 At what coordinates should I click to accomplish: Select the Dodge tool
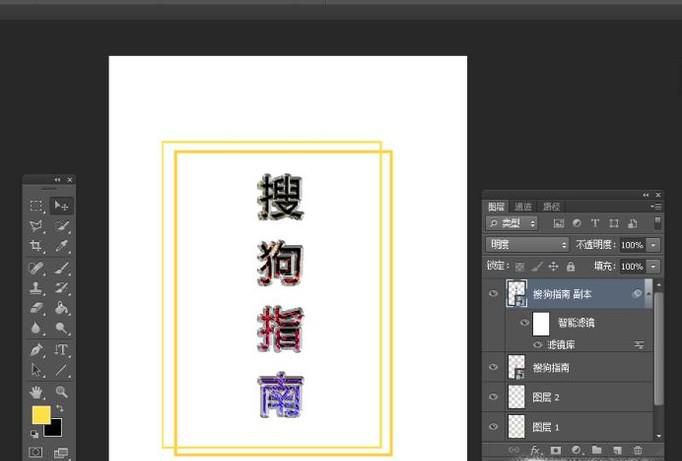click(61, 328)
